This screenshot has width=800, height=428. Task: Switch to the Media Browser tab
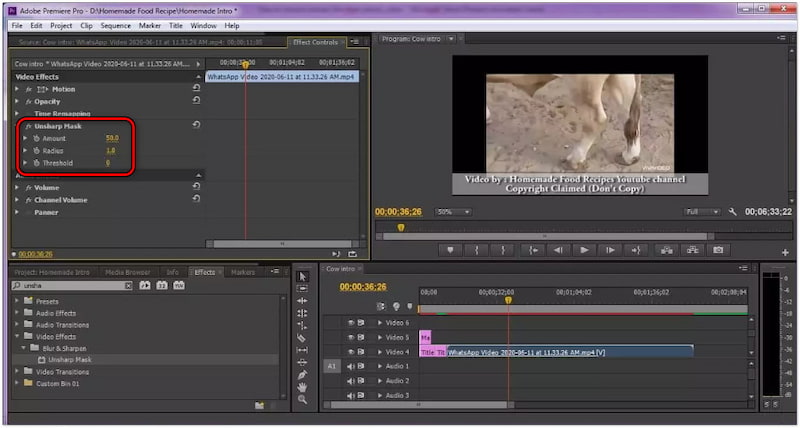(127, 272)
